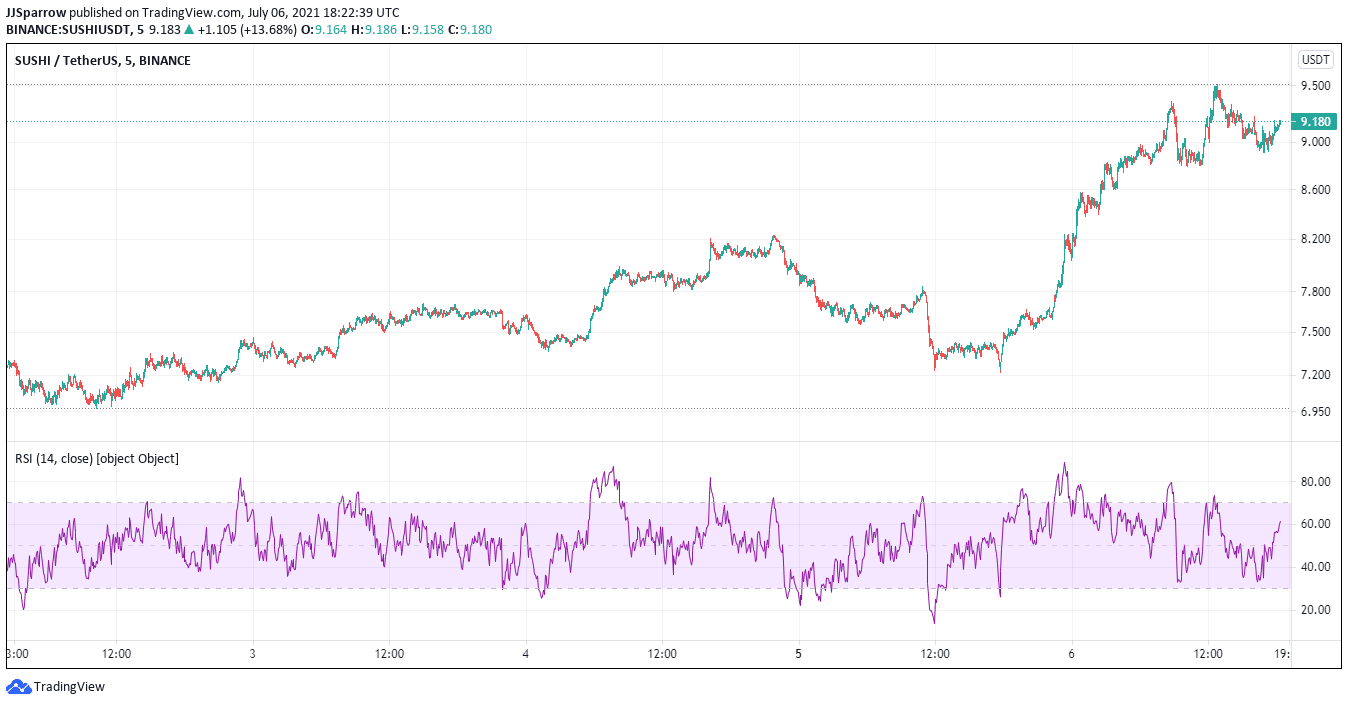Click the 9.500 price axis label
The image size is (1348, 705).
pyautogui.click(x=1314, y=86)
